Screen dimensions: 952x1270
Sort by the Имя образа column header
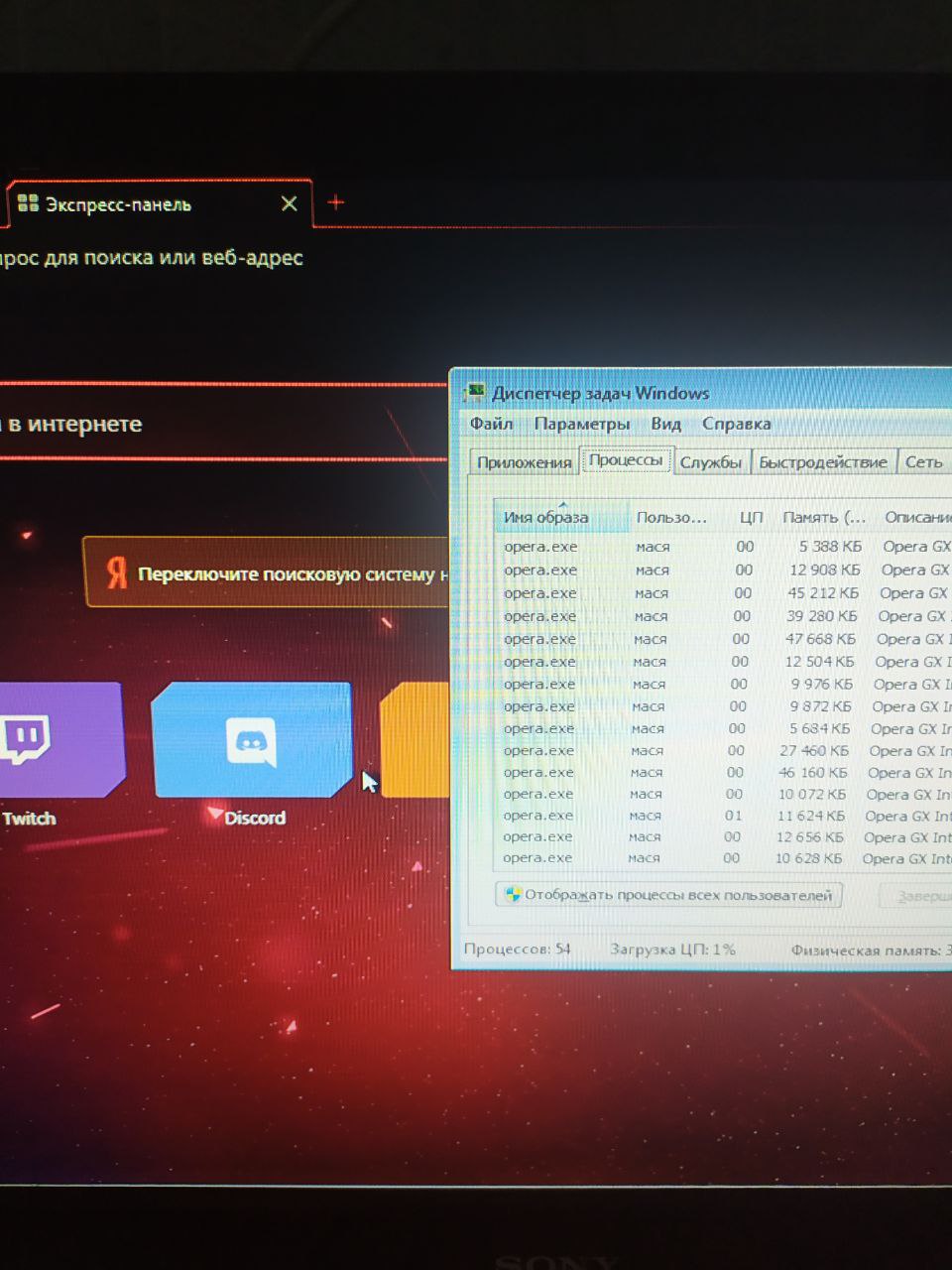561,517
